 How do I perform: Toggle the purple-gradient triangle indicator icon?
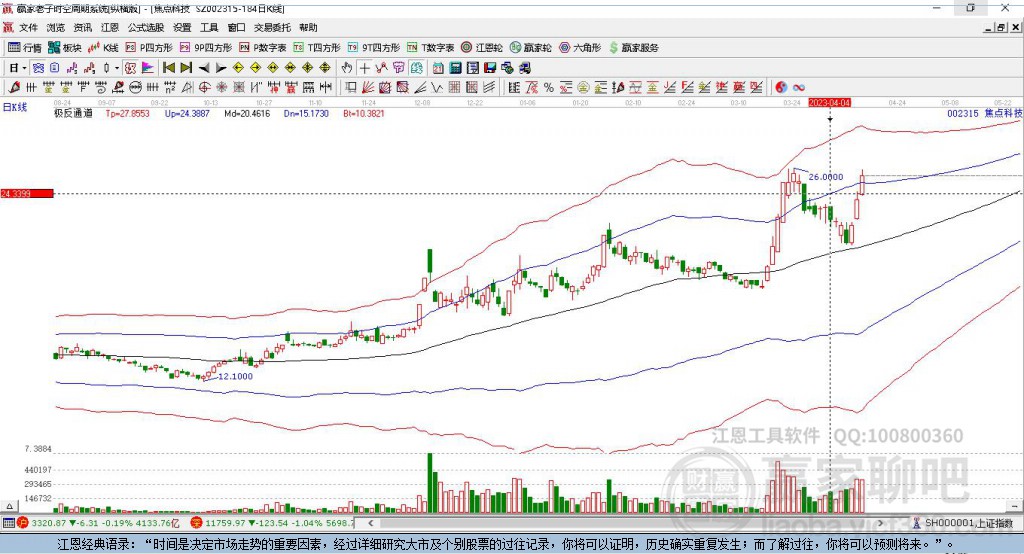pyautogui.click(x=148, y=68)
